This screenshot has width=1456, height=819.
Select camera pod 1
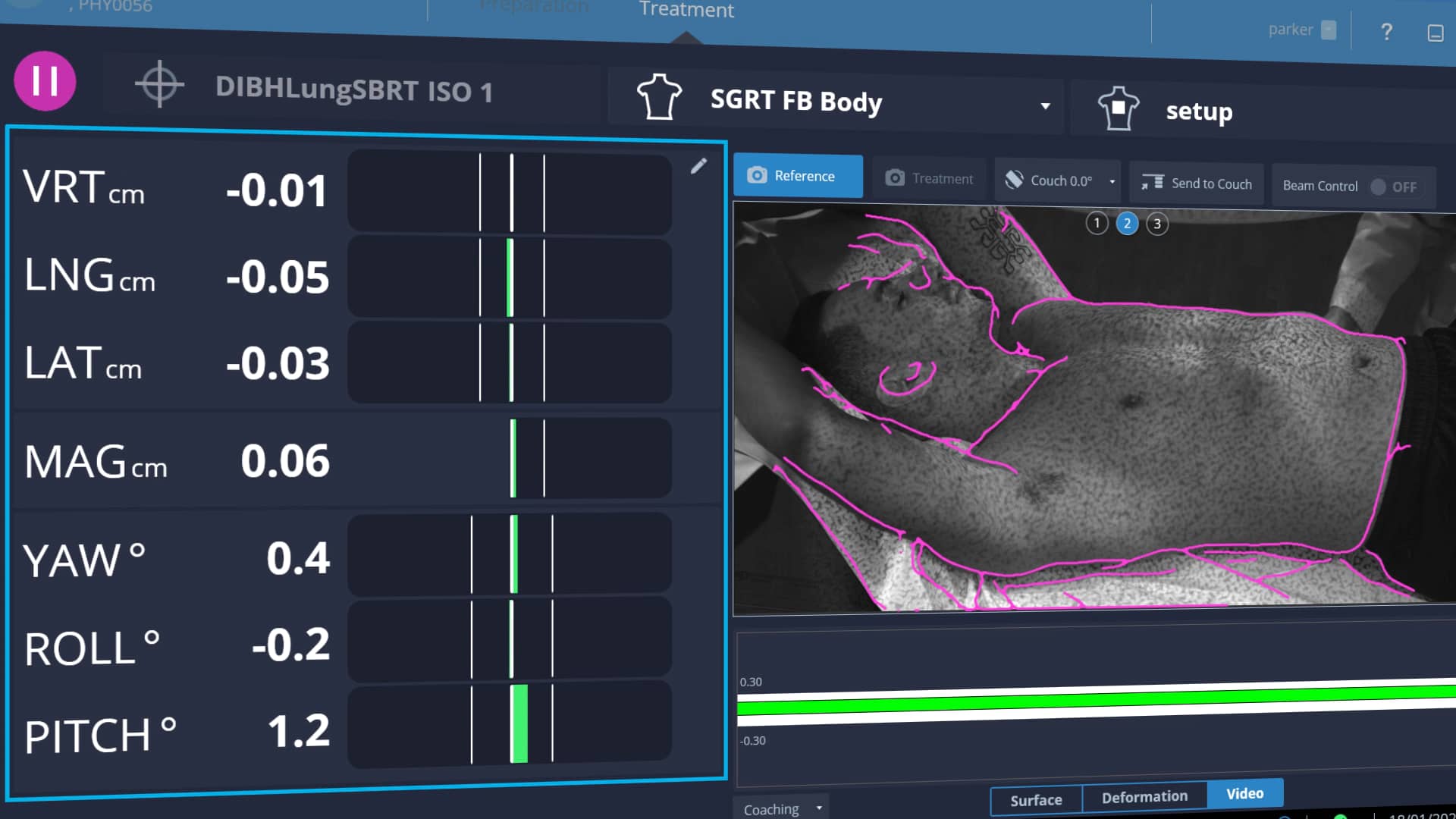(x=1097, y=223)
